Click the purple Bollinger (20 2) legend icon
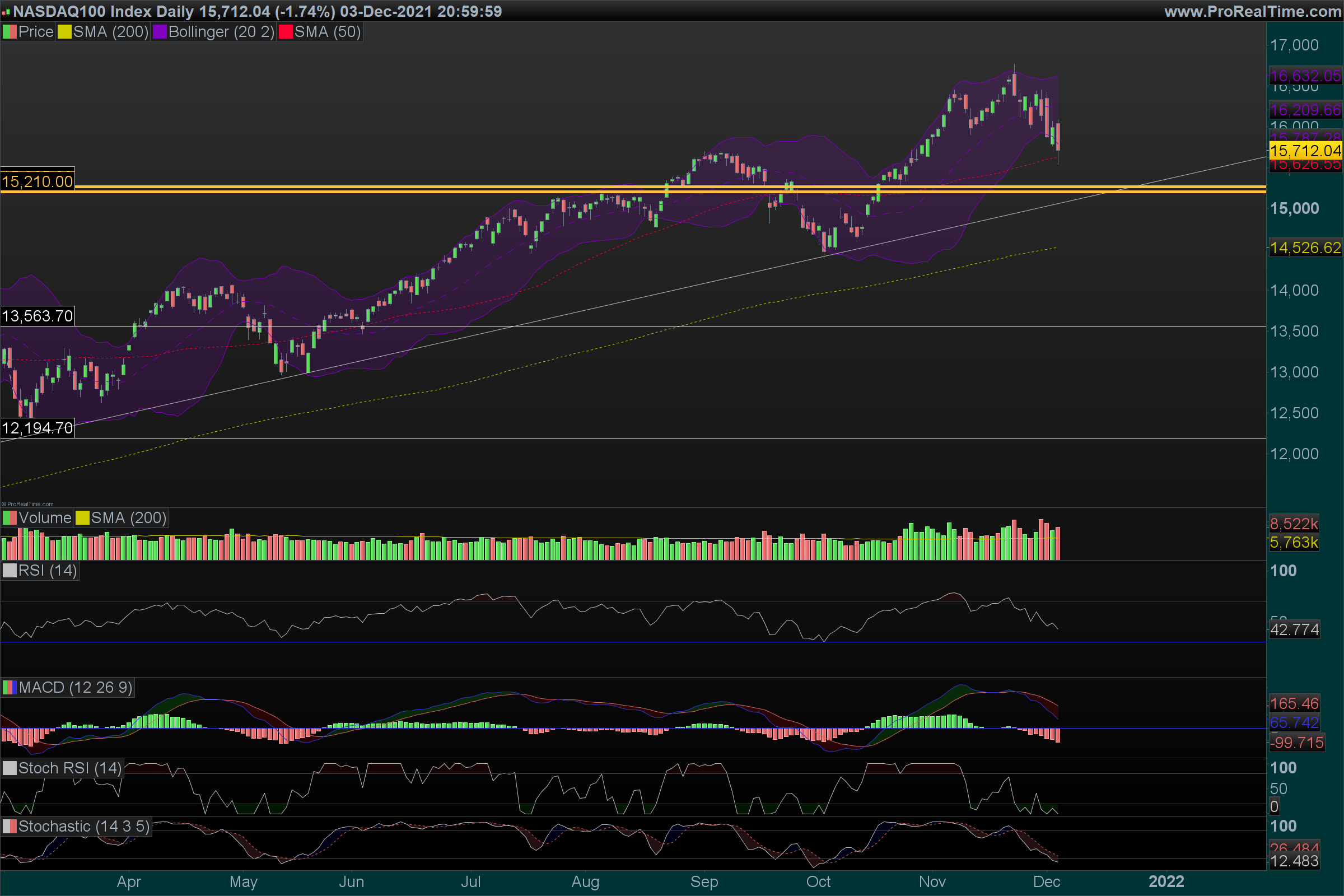The height and width of the screenshot is (896, 1344). (160, 32)
